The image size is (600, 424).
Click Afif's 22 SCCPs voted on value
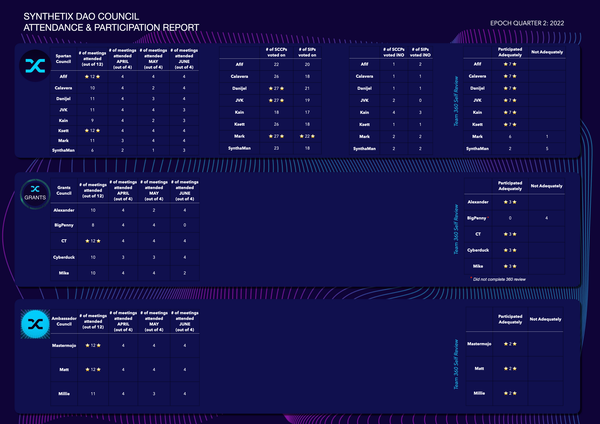click(276, 64)
